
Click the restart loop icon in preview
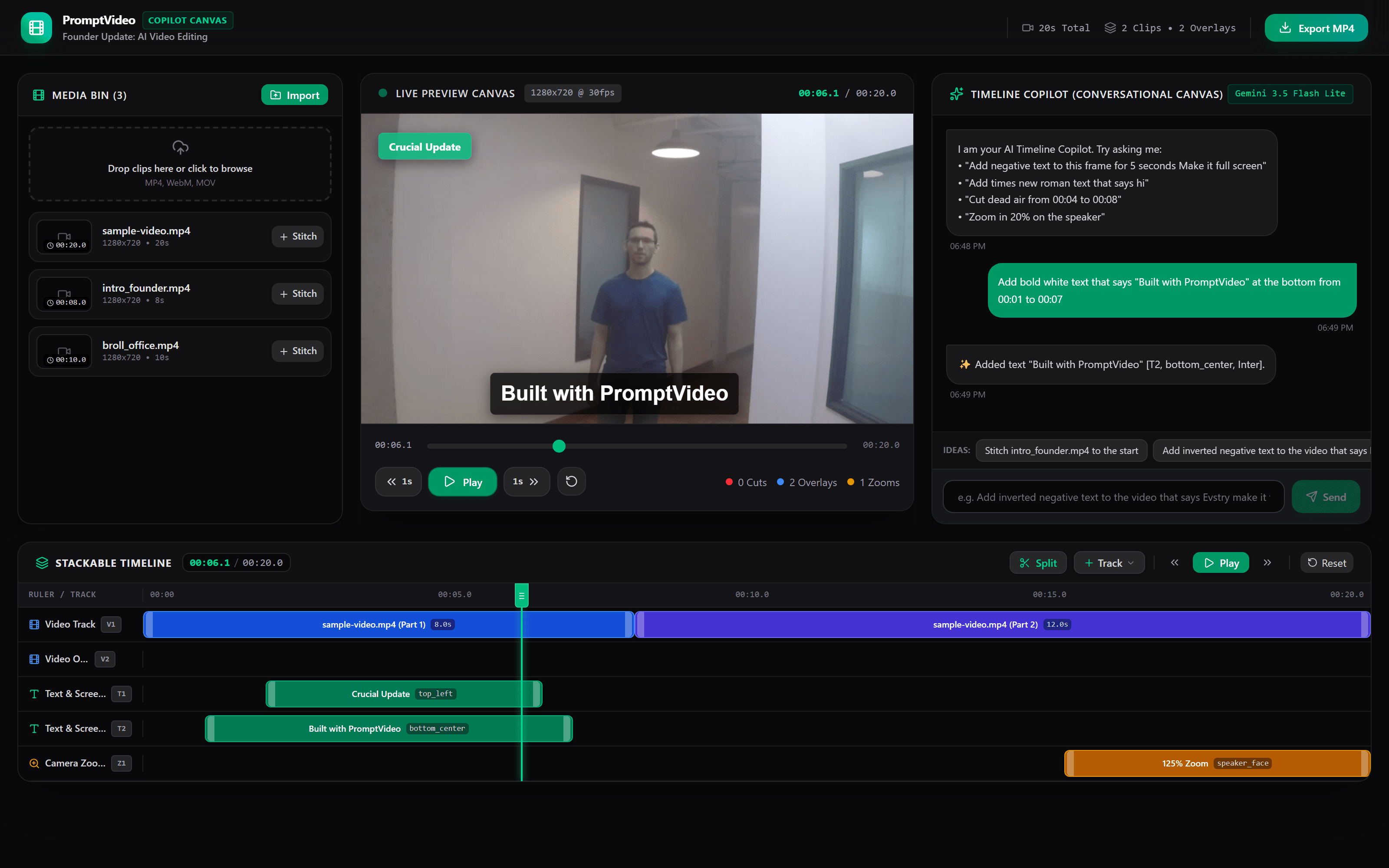click(571, 482)
